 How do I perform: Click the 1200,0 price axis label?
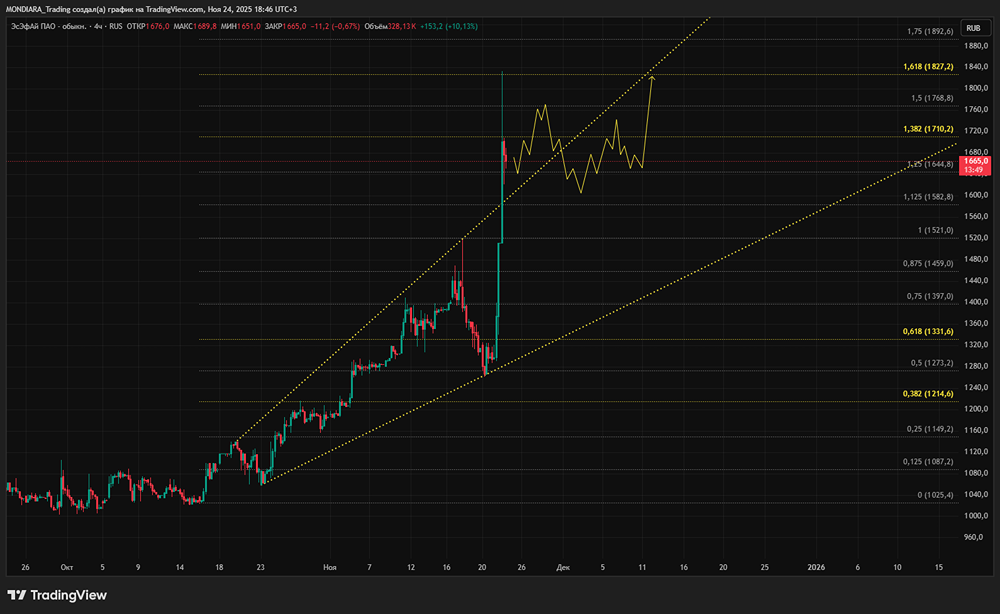tap(976, 409)
